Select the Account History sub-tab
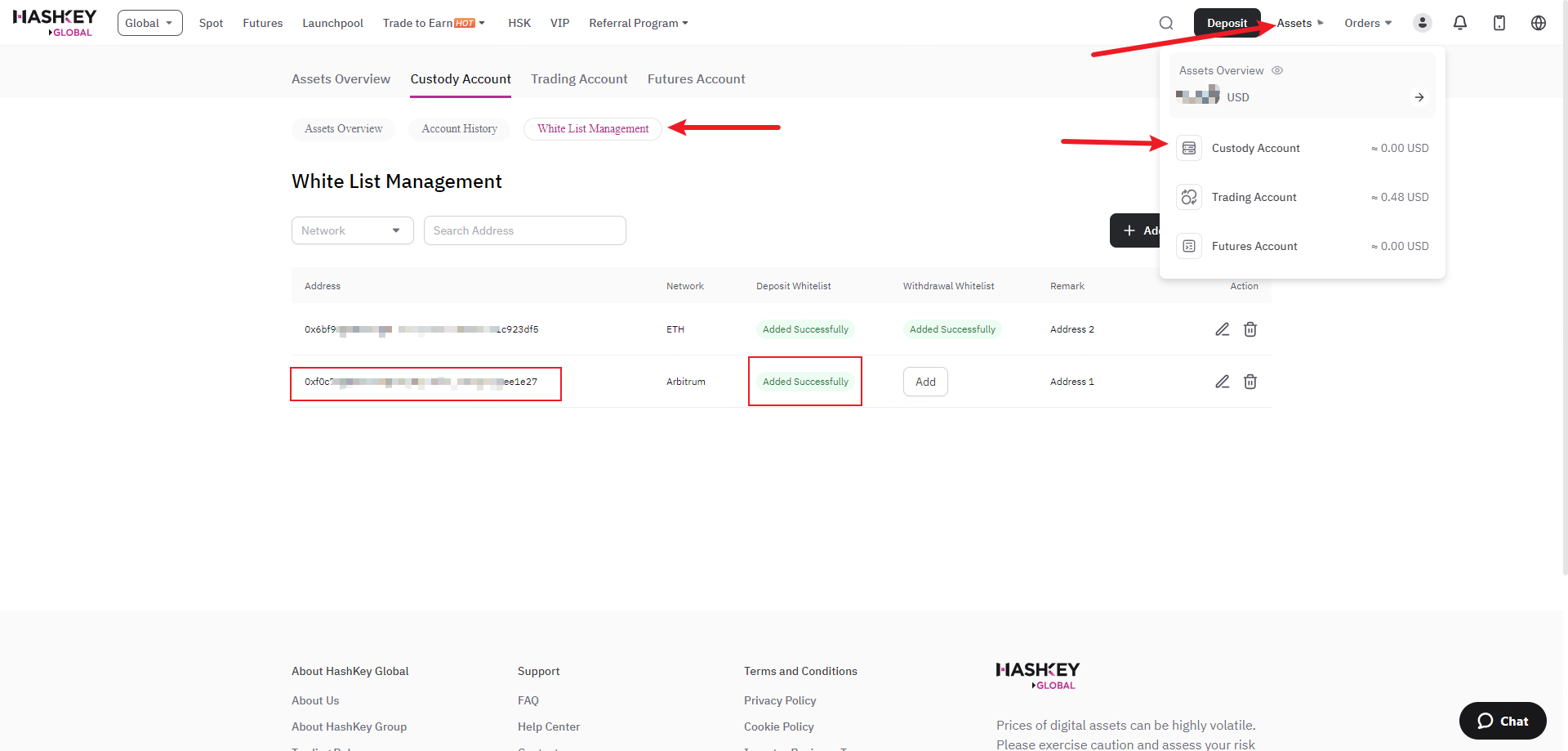 (x=459, y=129)
